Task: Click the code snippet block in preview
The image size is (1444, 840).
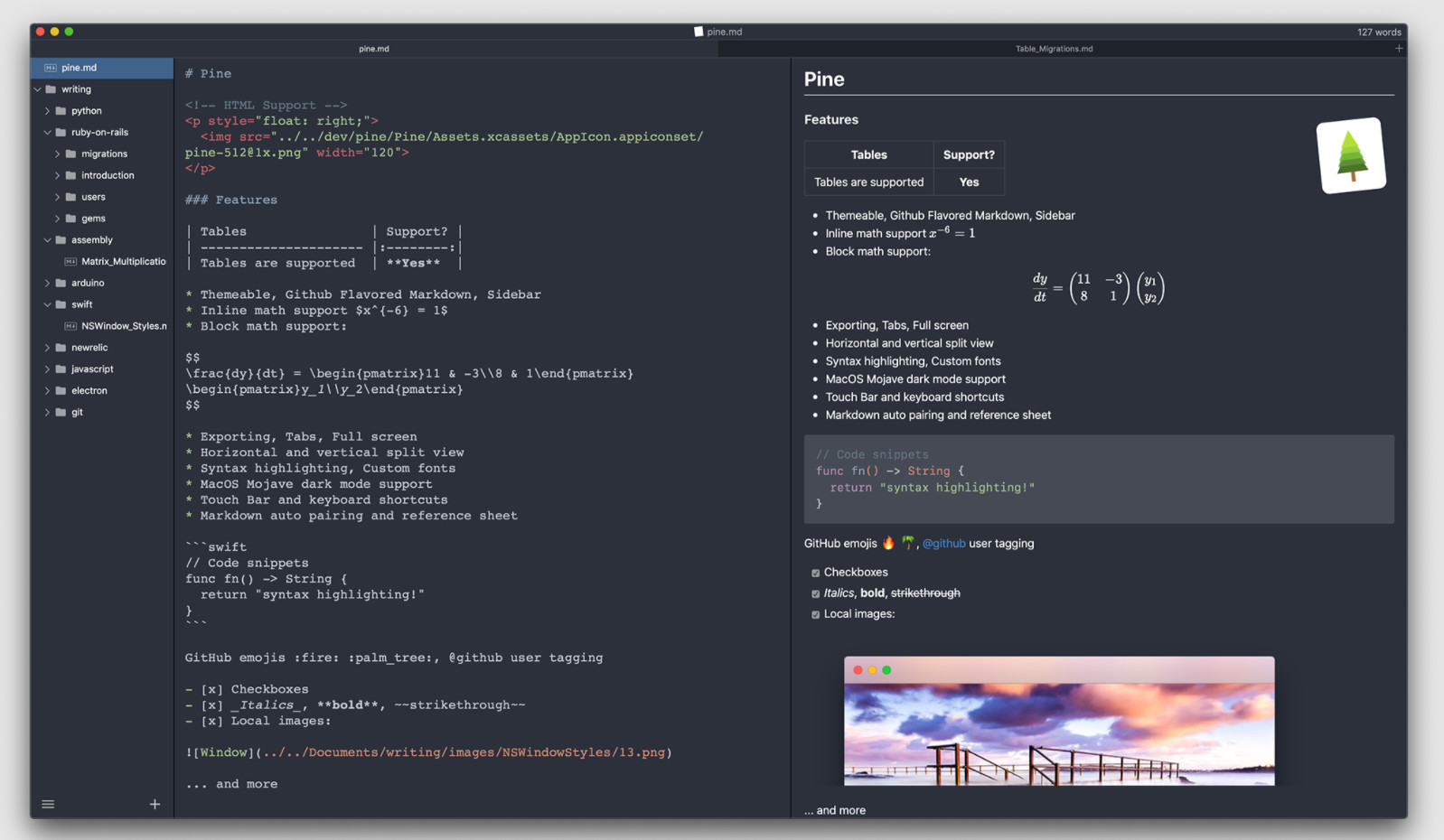Action: tap(1099, 479)
